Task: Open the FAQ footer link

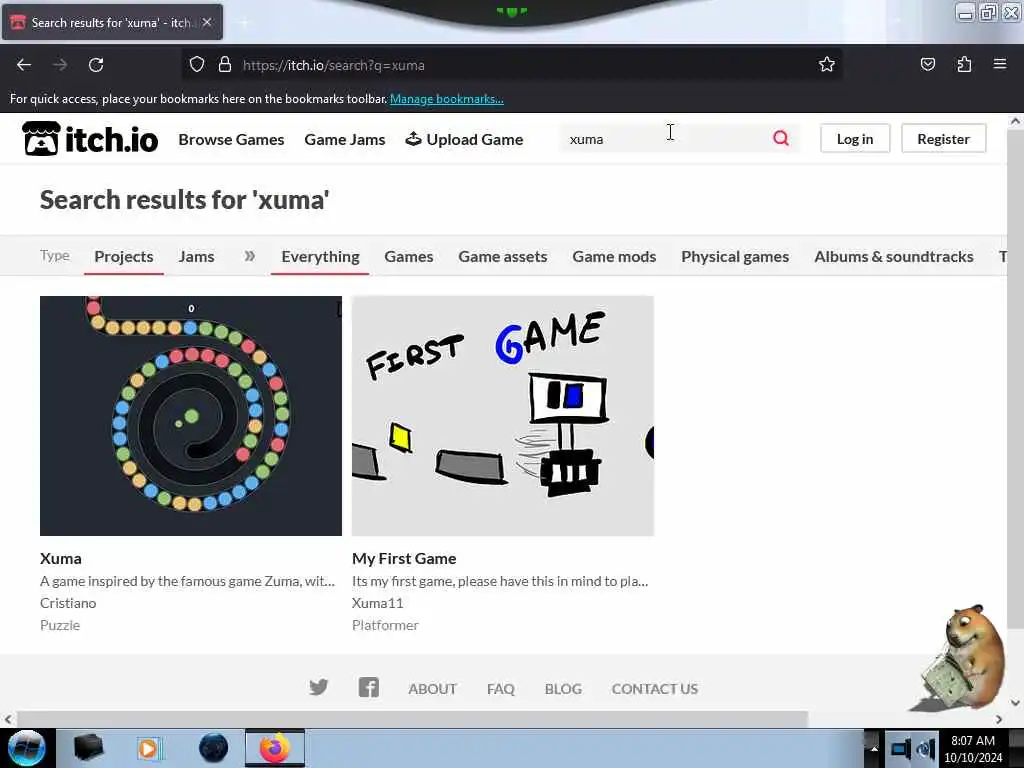Action: coord(501,688)
